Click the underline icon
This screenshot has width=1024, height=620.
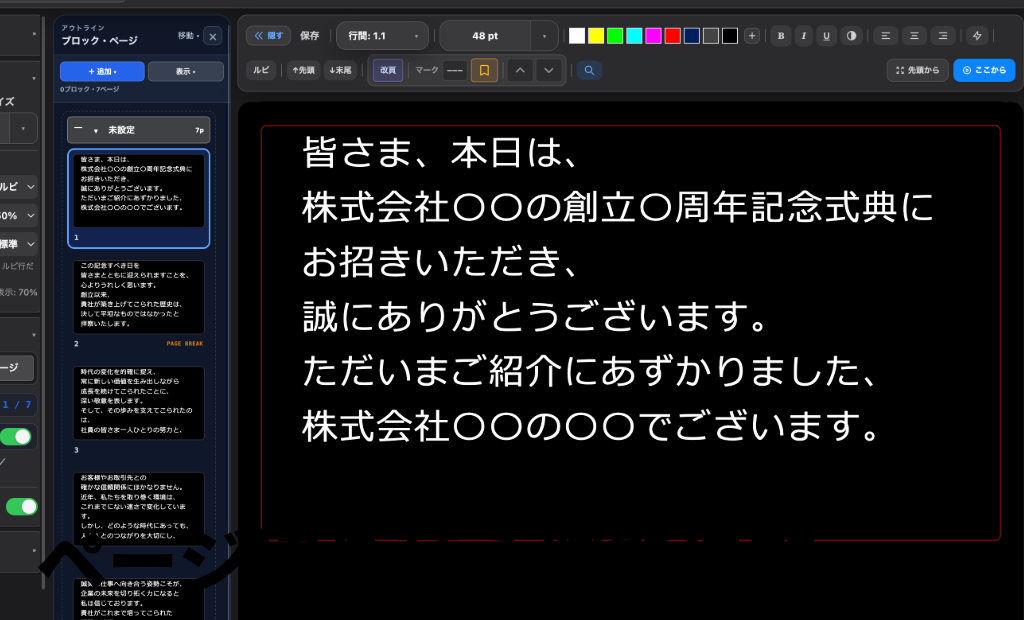[826, 36]
